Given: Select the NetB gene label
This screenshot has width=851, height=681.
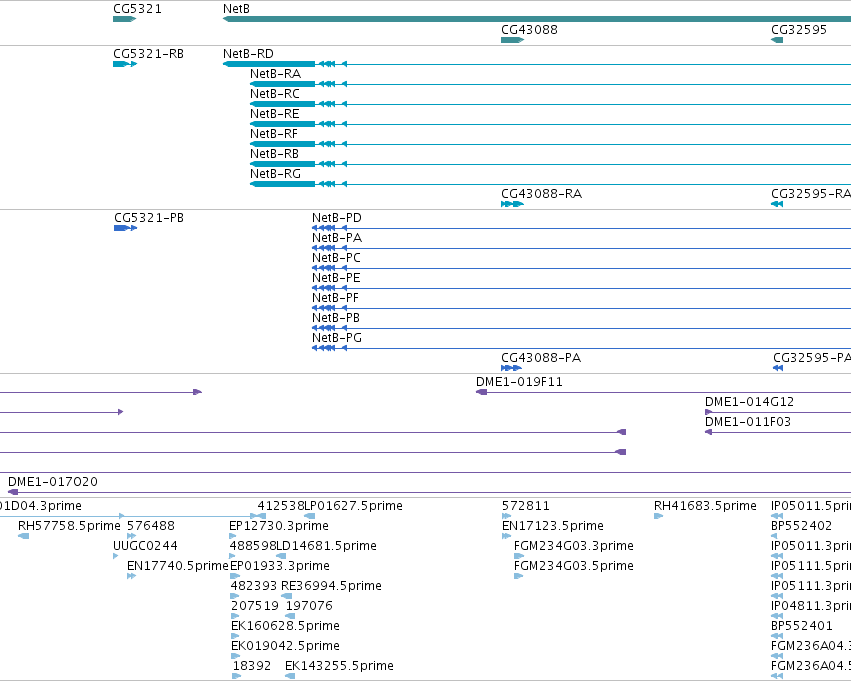Looking at the screenshot, I should coord(236,9).
